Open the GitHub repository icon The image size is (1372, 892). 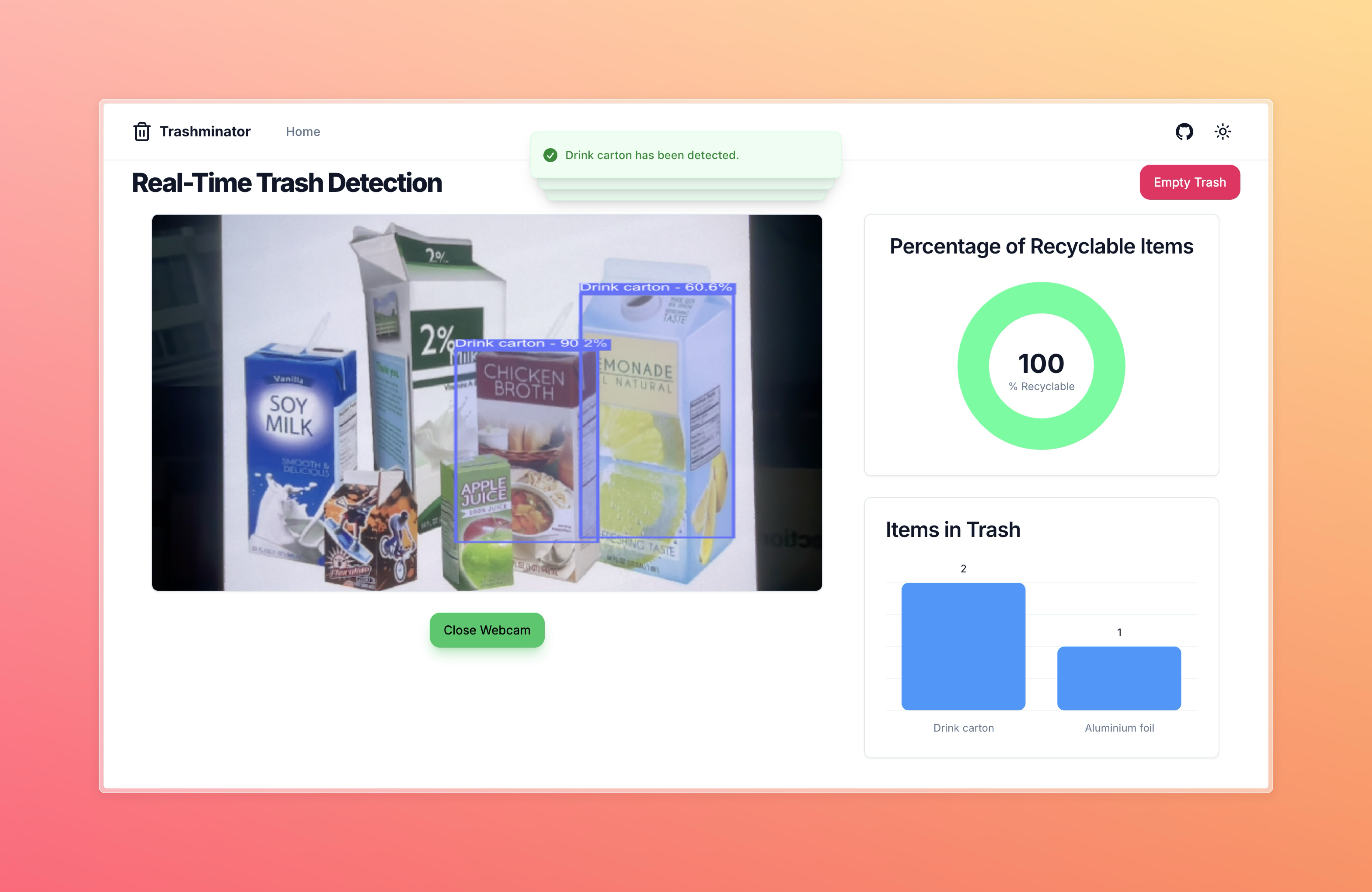[x=1184, y=132]
